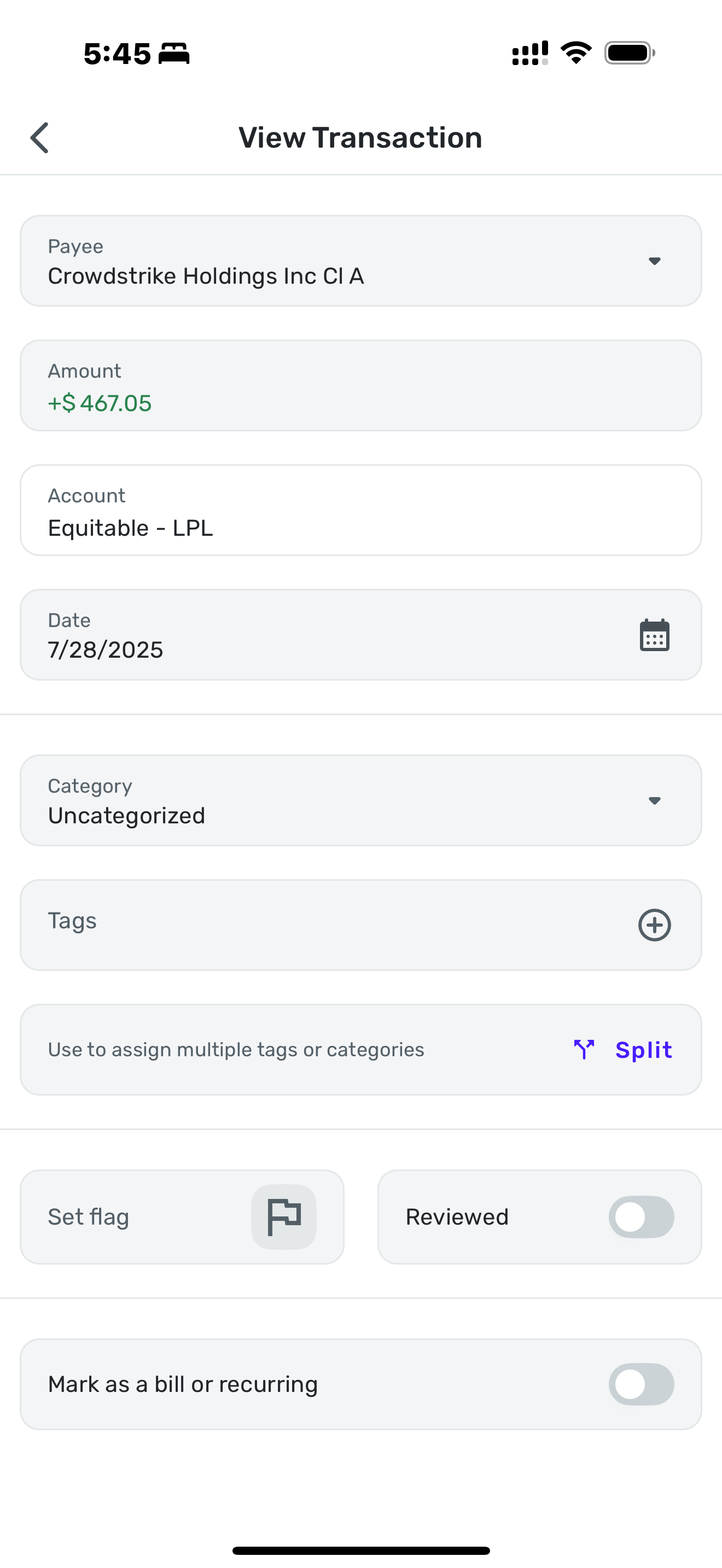Toggle the Reviewed switch on

(x=641, y=1217)
